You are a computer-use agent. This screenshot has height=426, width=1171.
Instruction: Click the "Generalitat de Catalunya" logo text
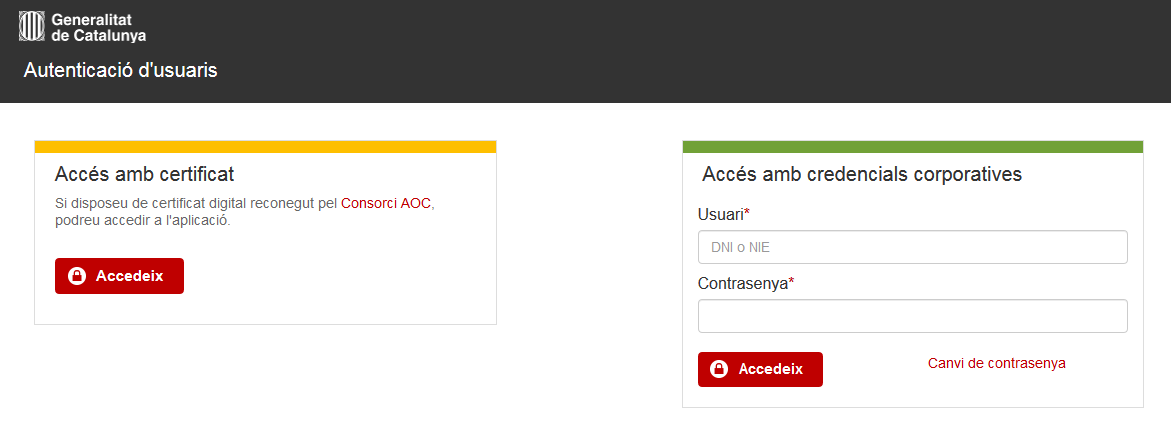coord(99,27)
